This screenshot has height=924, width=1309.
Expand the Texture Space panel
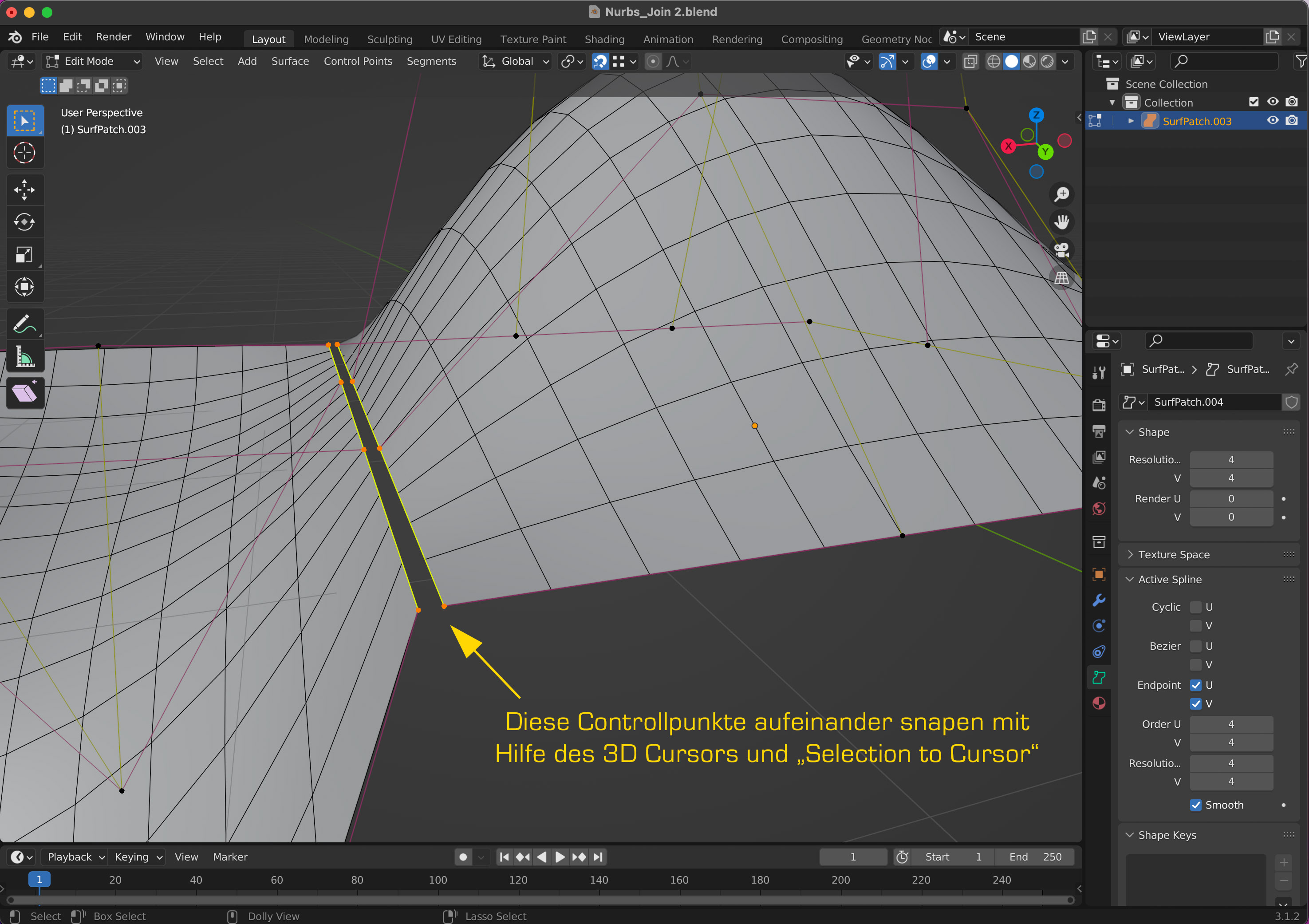click(x=1173, y=554)
